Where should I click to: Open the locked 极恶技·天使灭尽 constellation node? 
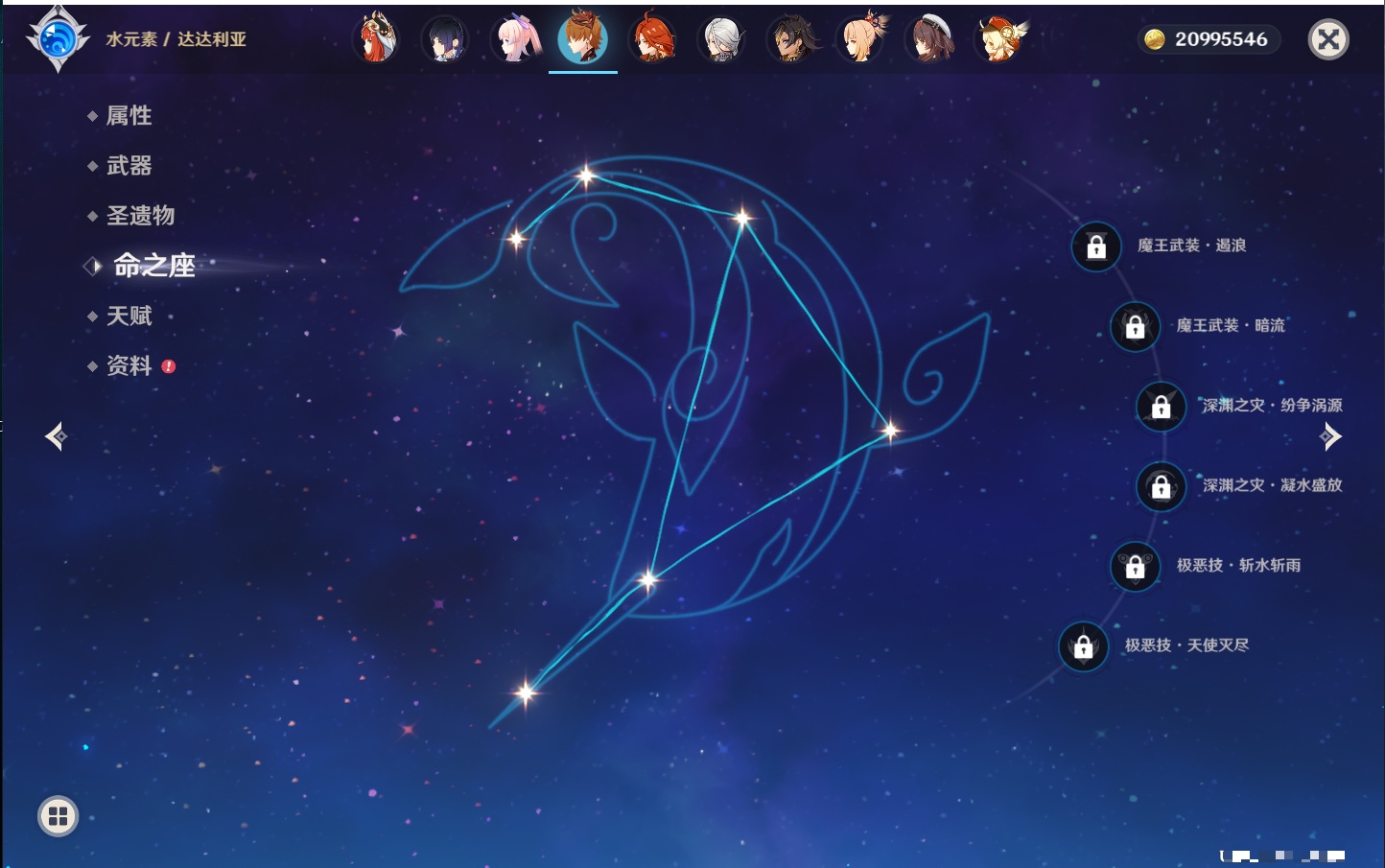click(1083, 646)
